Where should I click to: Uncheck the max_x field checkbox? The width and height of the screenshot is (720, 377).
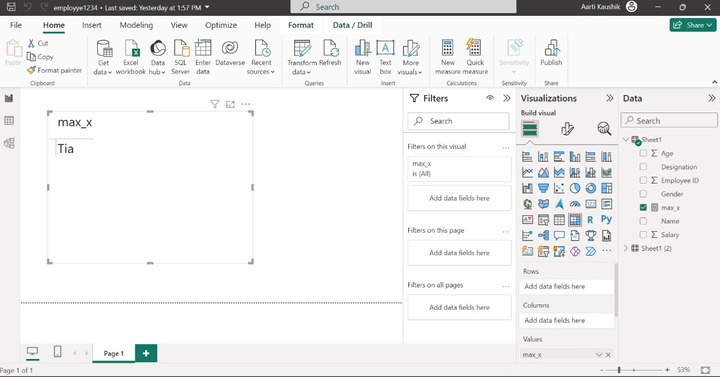click(643, 208)
